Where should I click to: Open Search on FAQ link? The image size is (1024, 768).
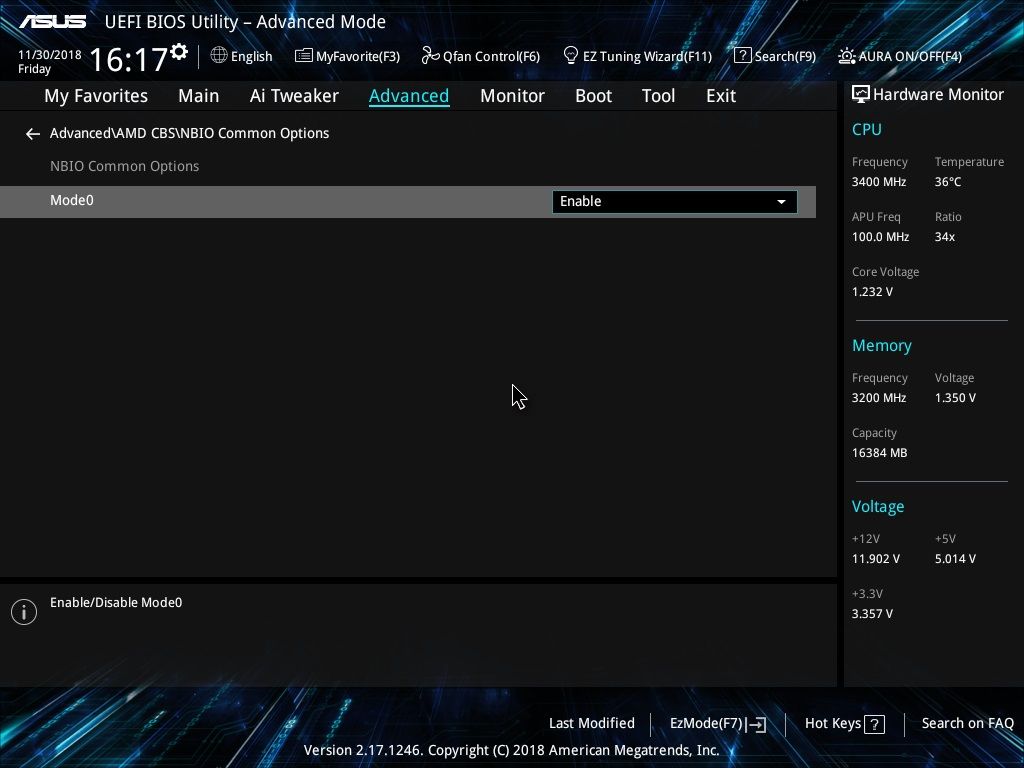[x=967, y=724]
